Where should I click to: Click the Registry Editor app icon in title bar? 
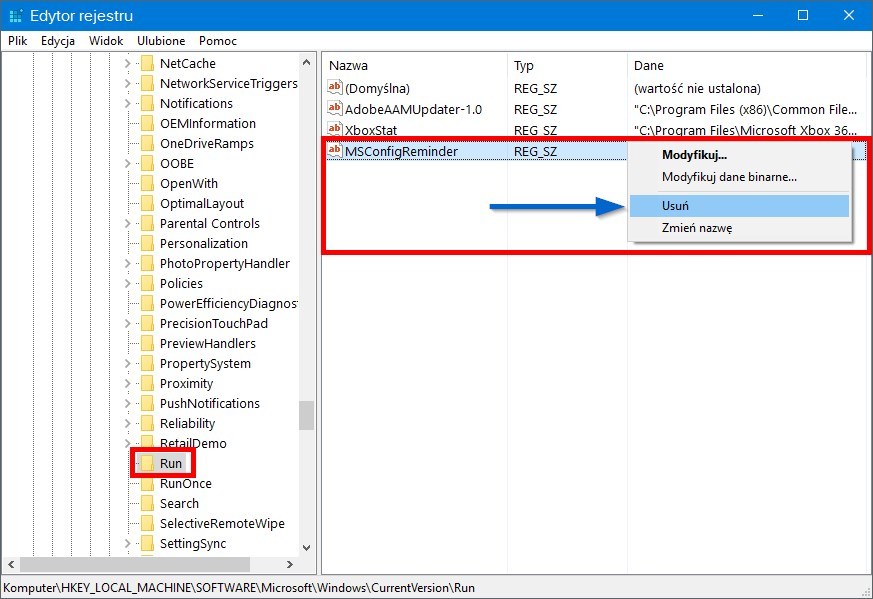[16, 16]
